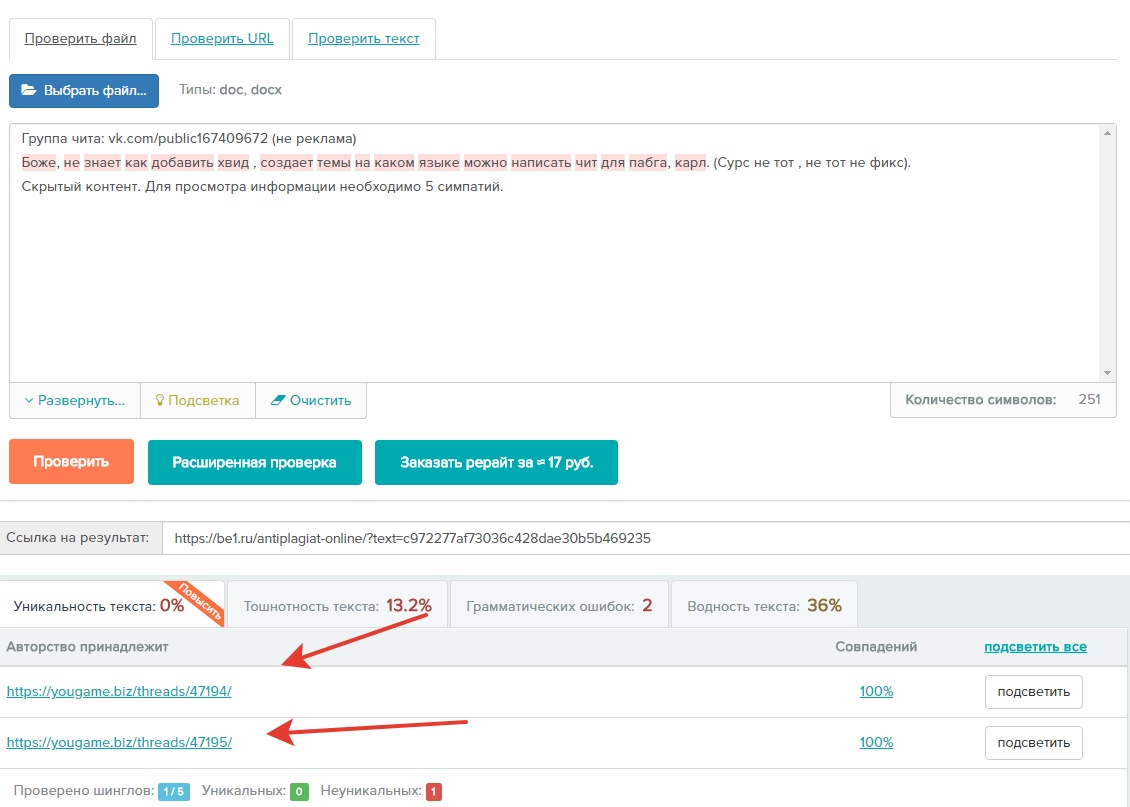Click the Типы: doc, docx label
This screenshot has height=807, width=1130.
230,90
